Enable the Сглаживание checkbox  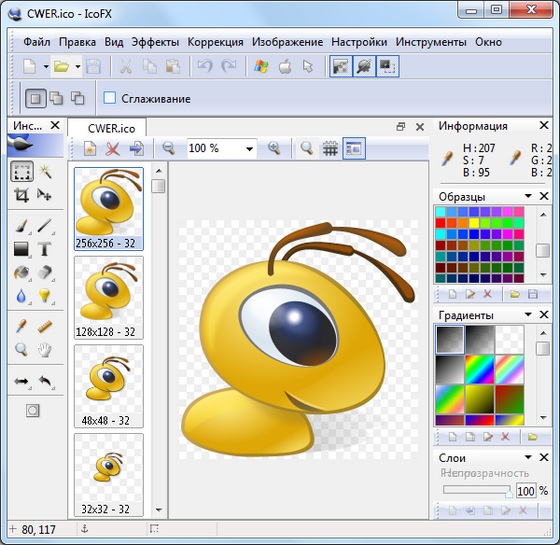tap(110, 98)
